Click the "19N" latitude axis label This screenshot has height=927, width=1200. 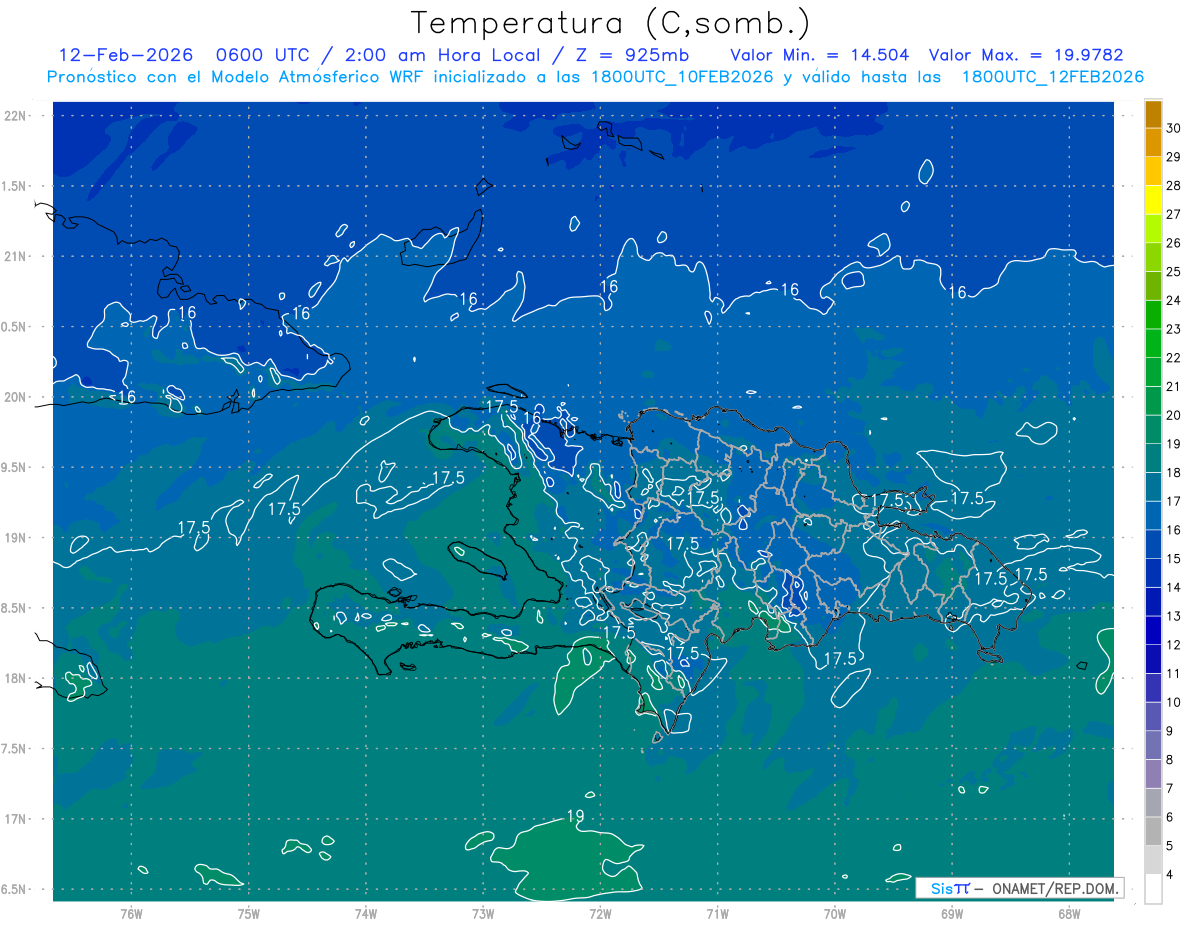click(16, 538)
